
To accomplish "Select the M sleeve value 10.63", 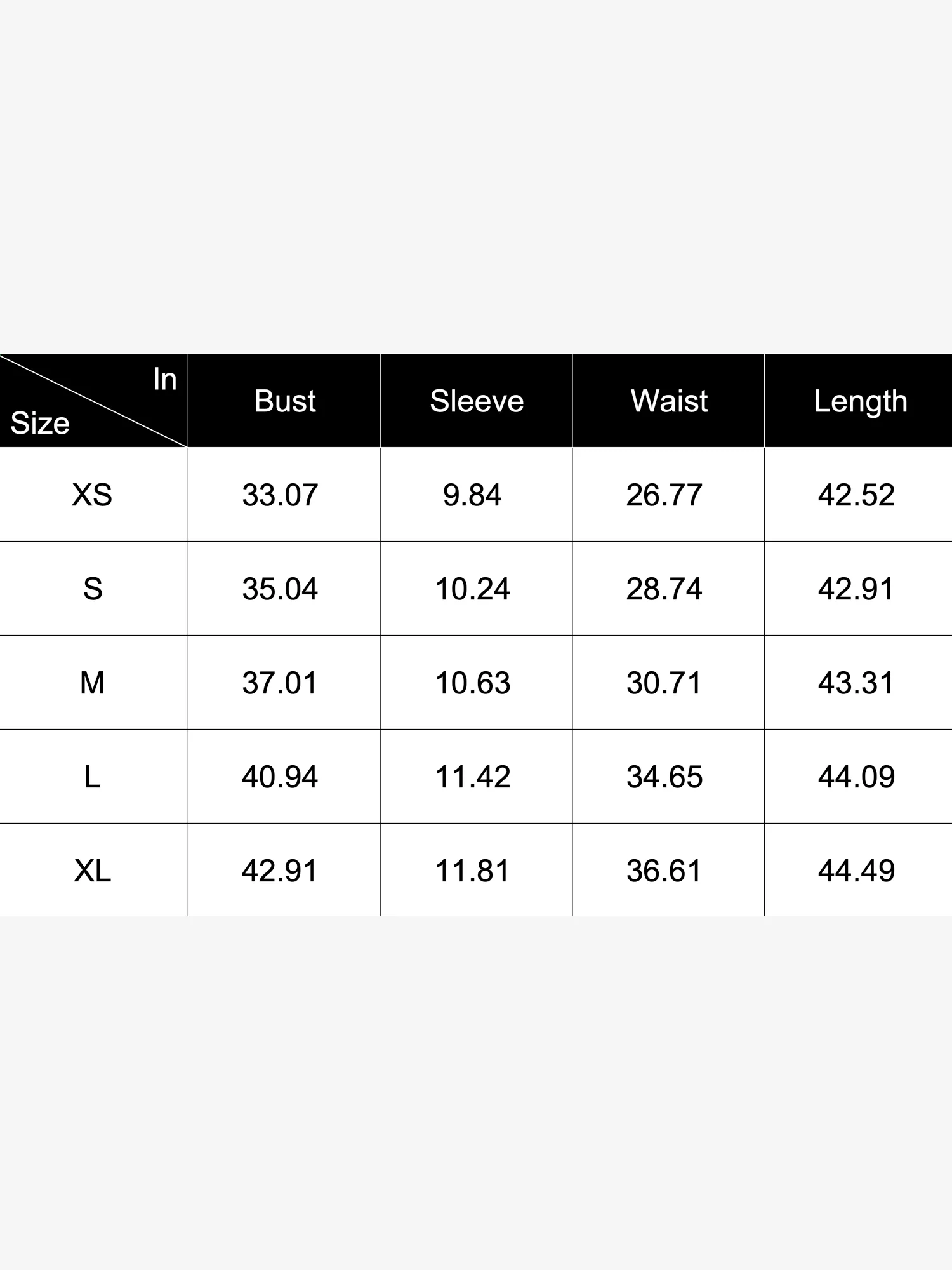I will 473,683.
